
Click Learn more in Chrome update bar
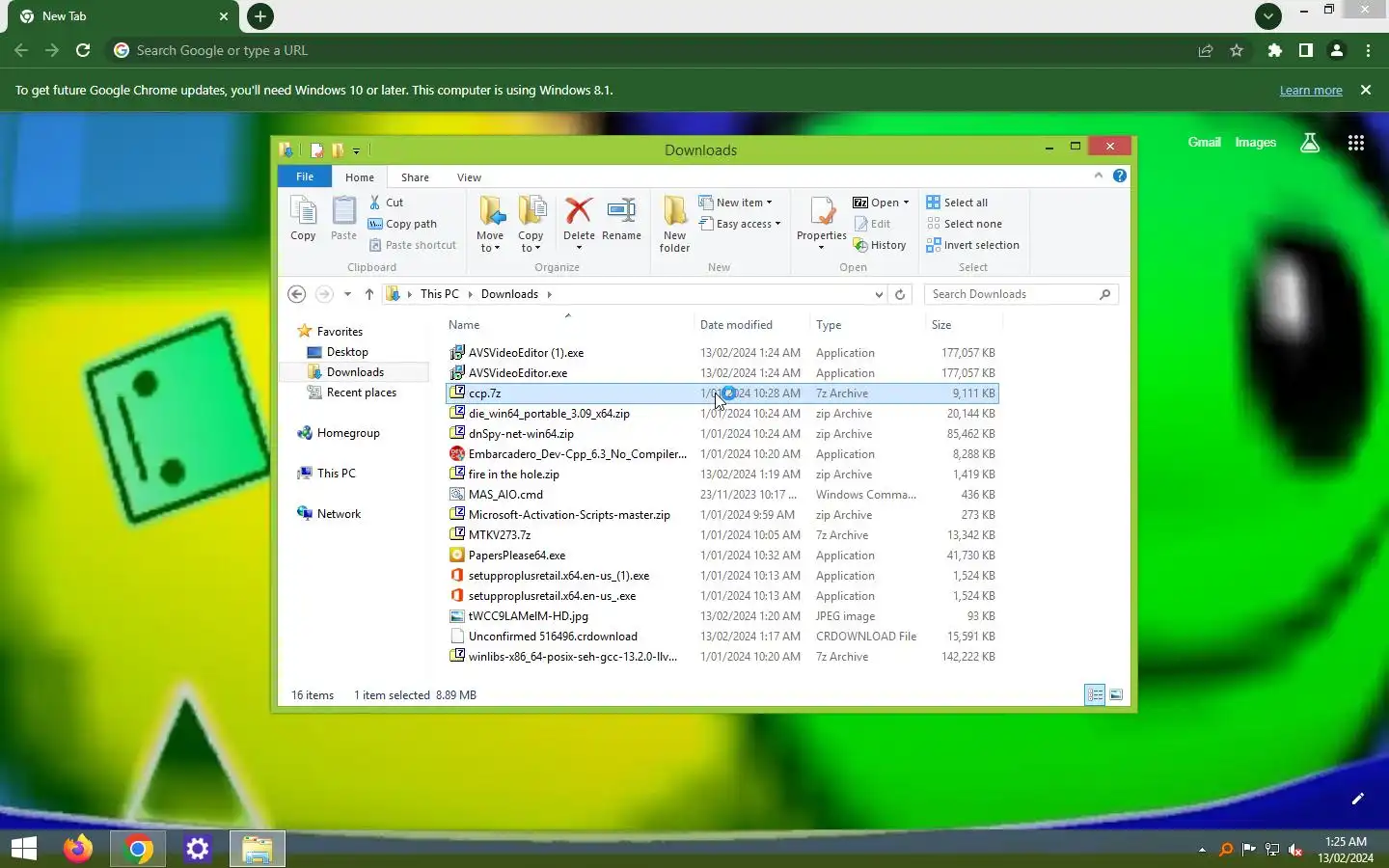tap(1311, 90)
